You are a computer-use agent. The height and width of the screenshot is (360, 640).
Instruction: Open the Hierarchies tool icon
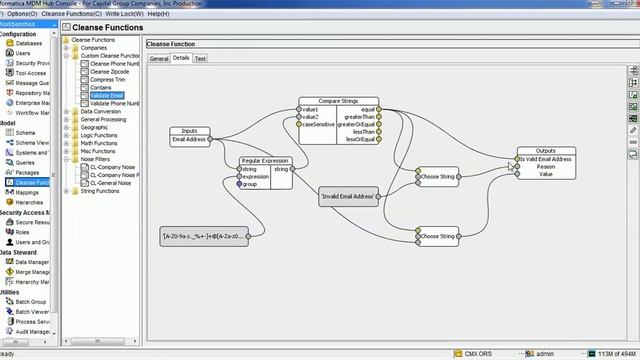tap(10, 202)
